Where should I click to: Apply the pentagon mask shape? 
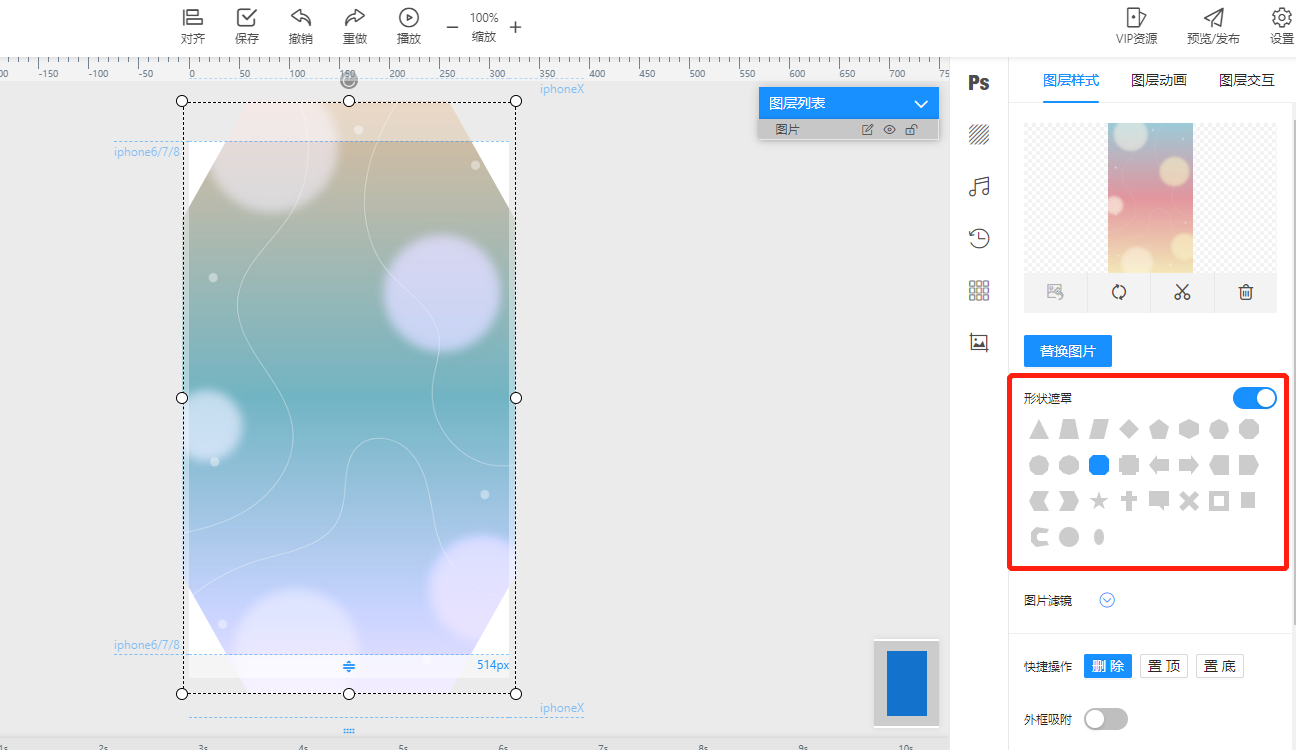tap(1159, 429)
